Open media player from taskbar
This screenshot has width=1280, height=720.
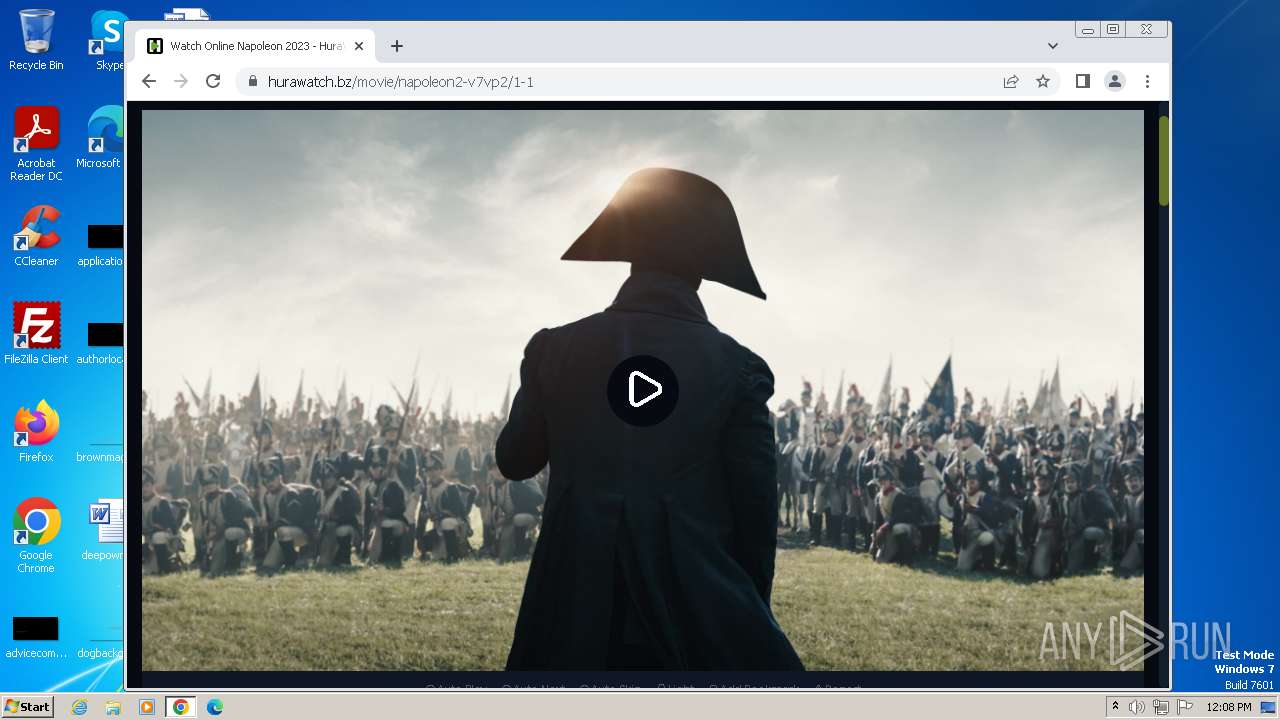click(147, 707)
